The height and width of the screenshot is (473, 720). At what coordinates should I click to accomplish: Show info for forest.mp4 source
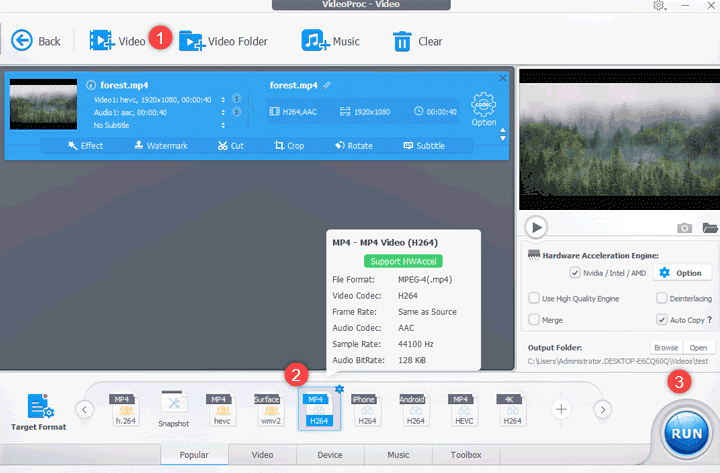coord(91,85)
